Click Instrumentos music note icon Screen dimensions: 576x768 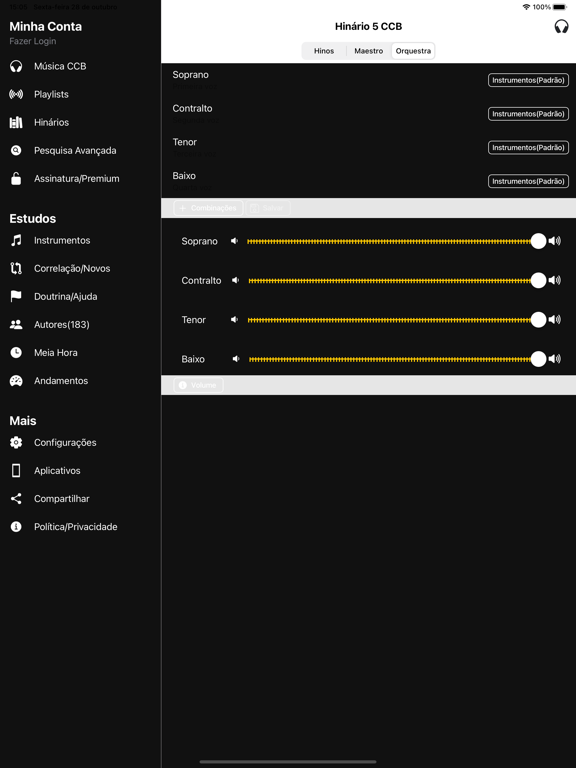16,240
